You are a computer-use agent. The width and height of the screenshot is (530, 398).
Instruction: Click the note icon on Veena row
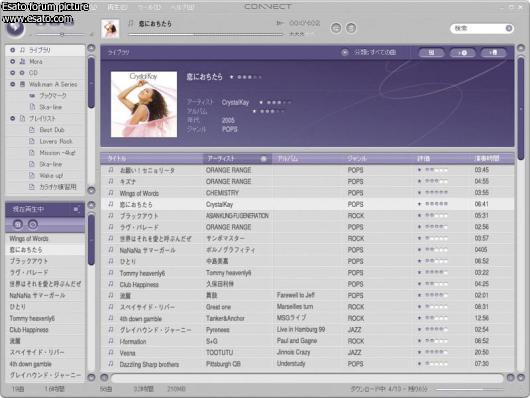tap(111, 353)
